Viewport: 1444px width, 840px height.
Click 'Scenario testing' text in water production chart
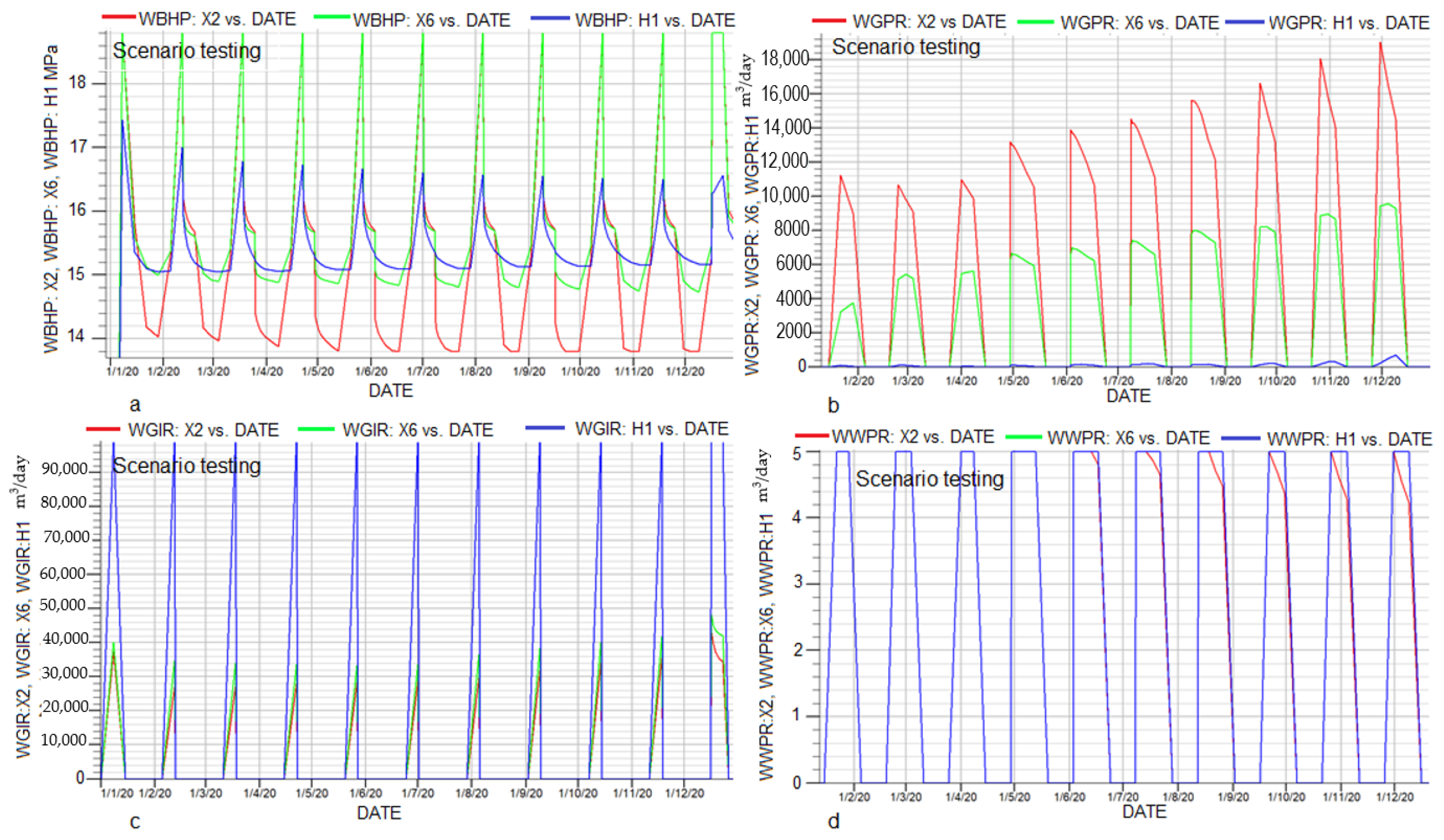coord(930,479)
